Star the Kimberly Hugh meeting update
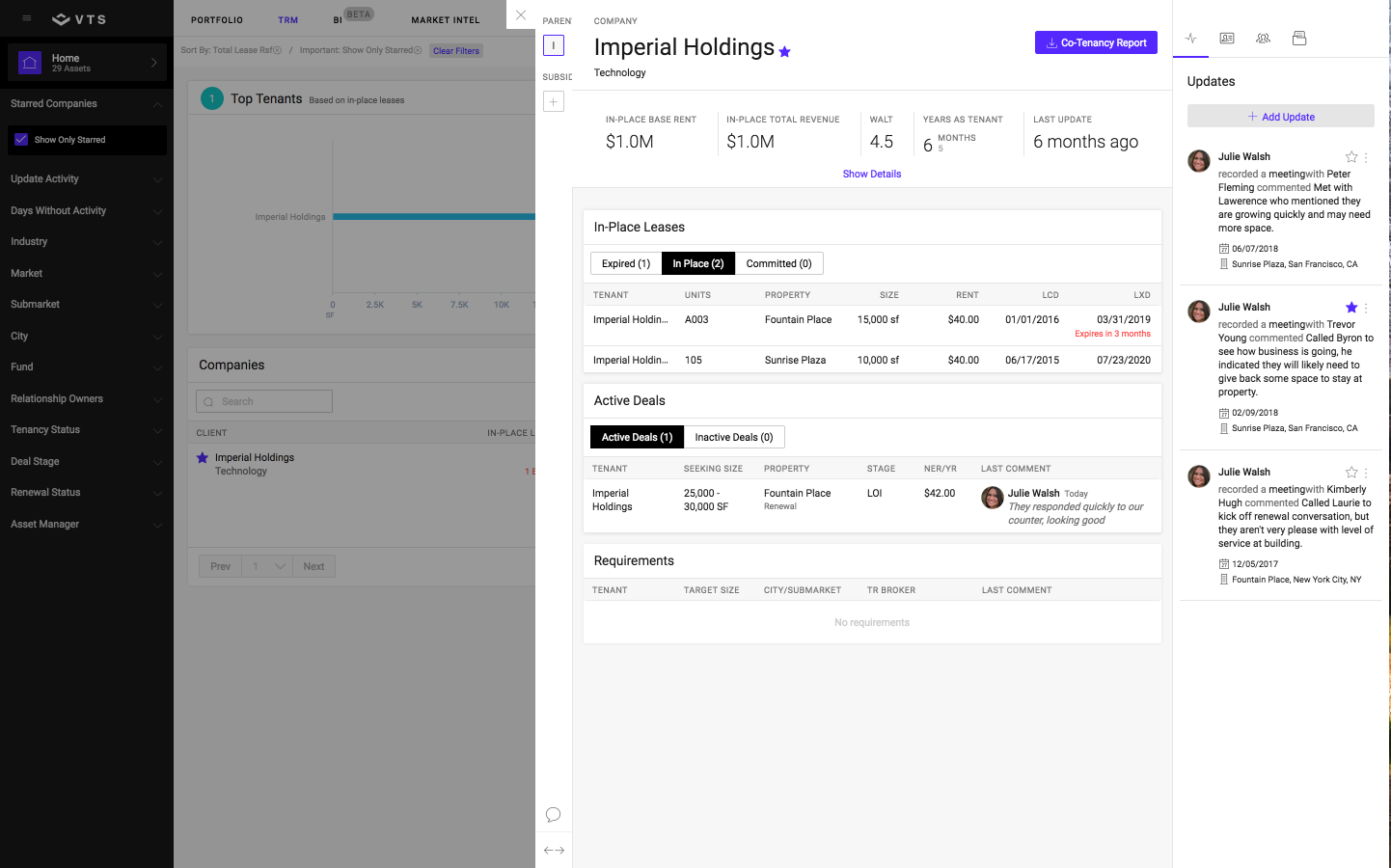The width and height of the screenshot is (1391, 868). point(1351,473)
